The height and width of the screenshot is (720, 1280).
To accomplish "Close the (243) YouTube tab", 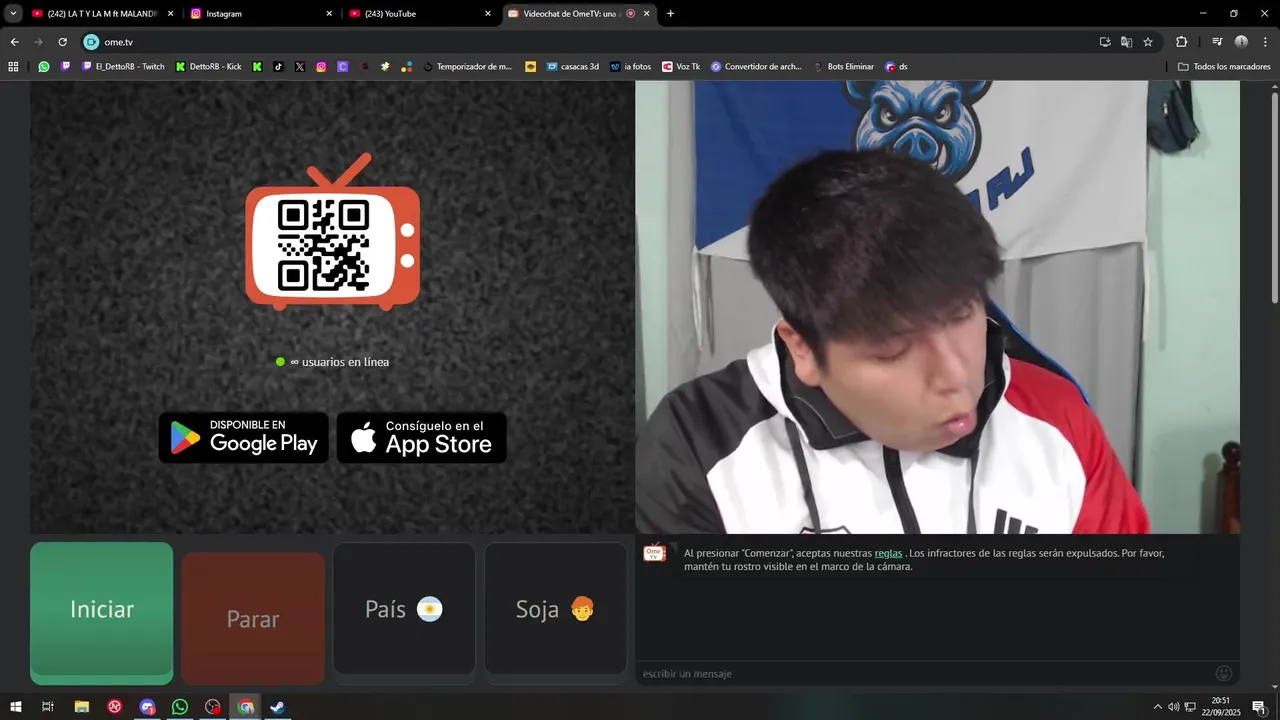I will click(488, 14).
